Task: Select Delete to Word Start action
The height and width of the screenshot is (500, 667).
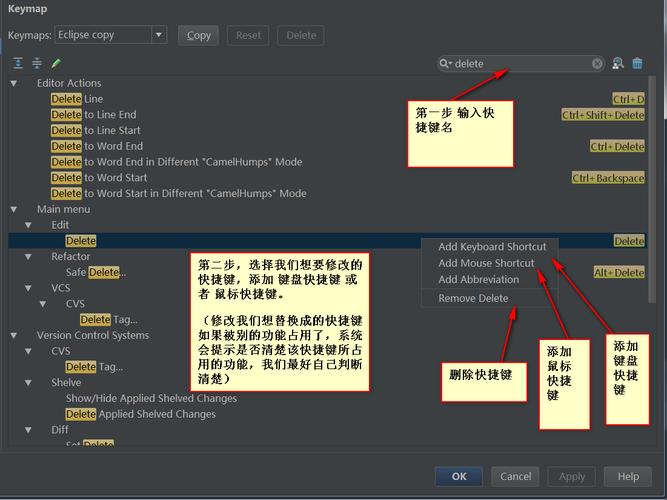Action: click(x=99, y=177)
